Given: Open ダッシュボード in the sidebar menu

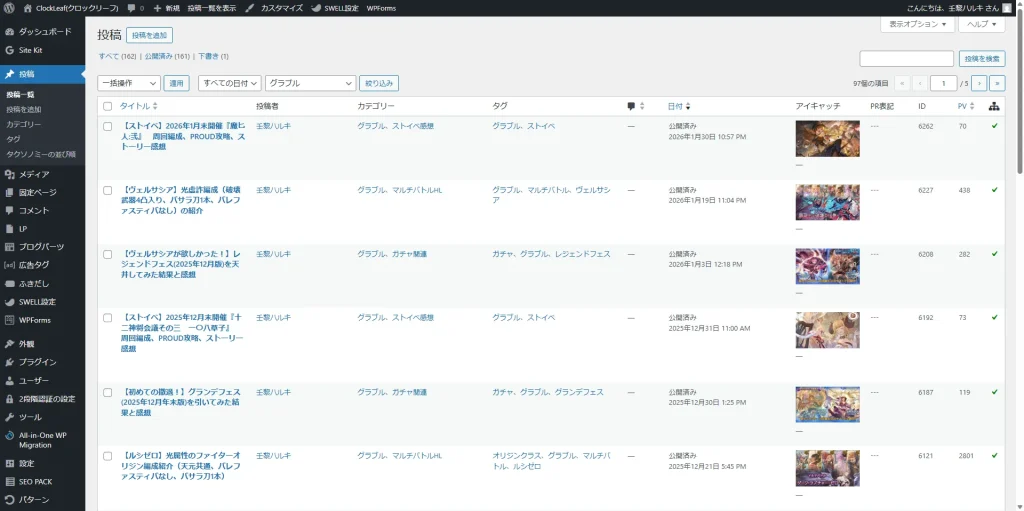Looking at the screenshot, I should (x=45, y=31).
